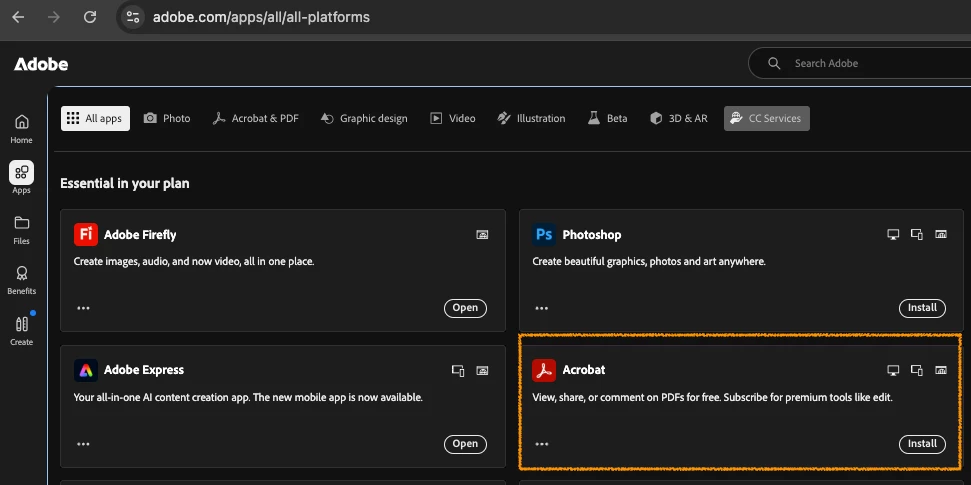Click the Adobe Firefly app icon
This screenshot has height=485, width=971.
pyautogui.click(x=85, y=235)
